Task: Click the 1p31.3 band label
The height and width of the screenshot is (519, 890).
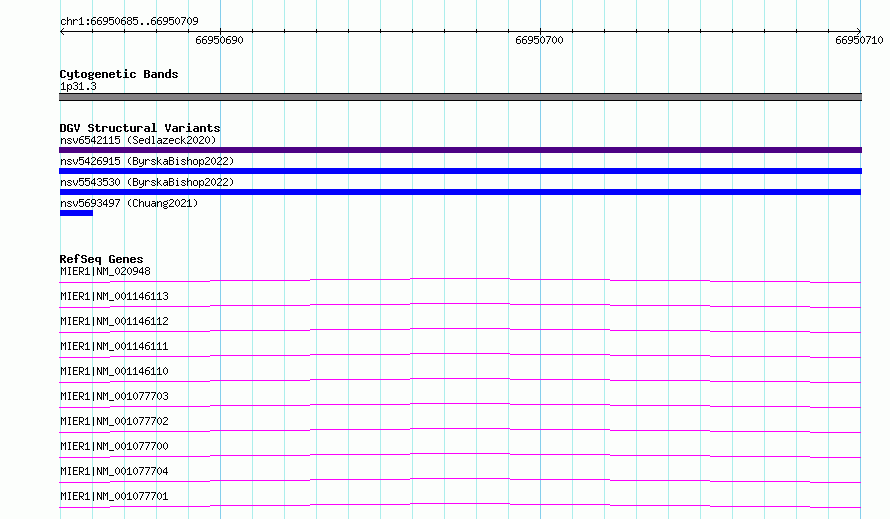Action: (78, 86)
